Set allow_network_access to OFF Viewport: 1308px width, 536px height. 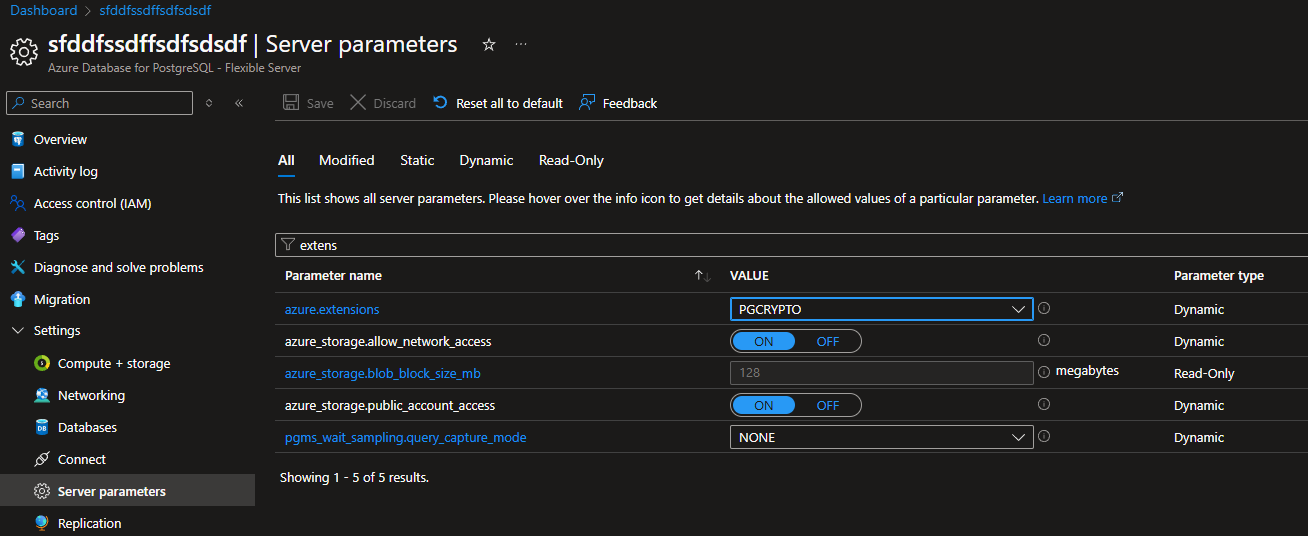click(x=828, y=341)
